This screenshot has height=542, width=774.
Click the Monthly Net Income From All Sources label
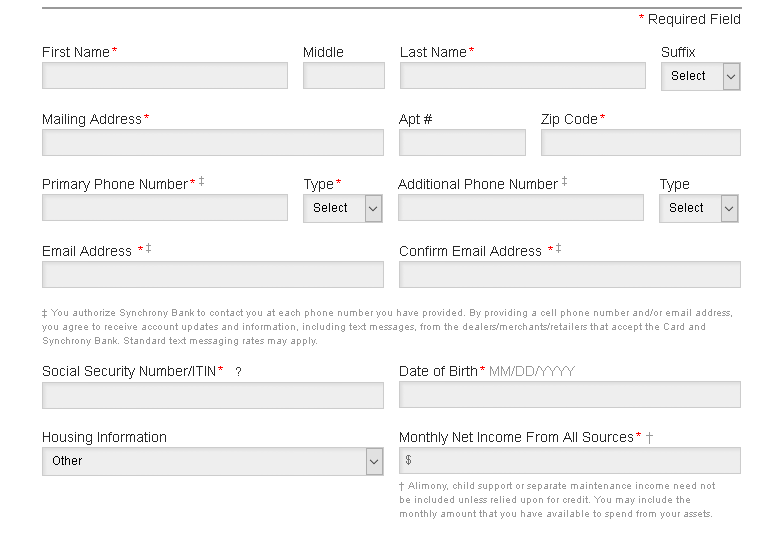(x=516, y=437)
